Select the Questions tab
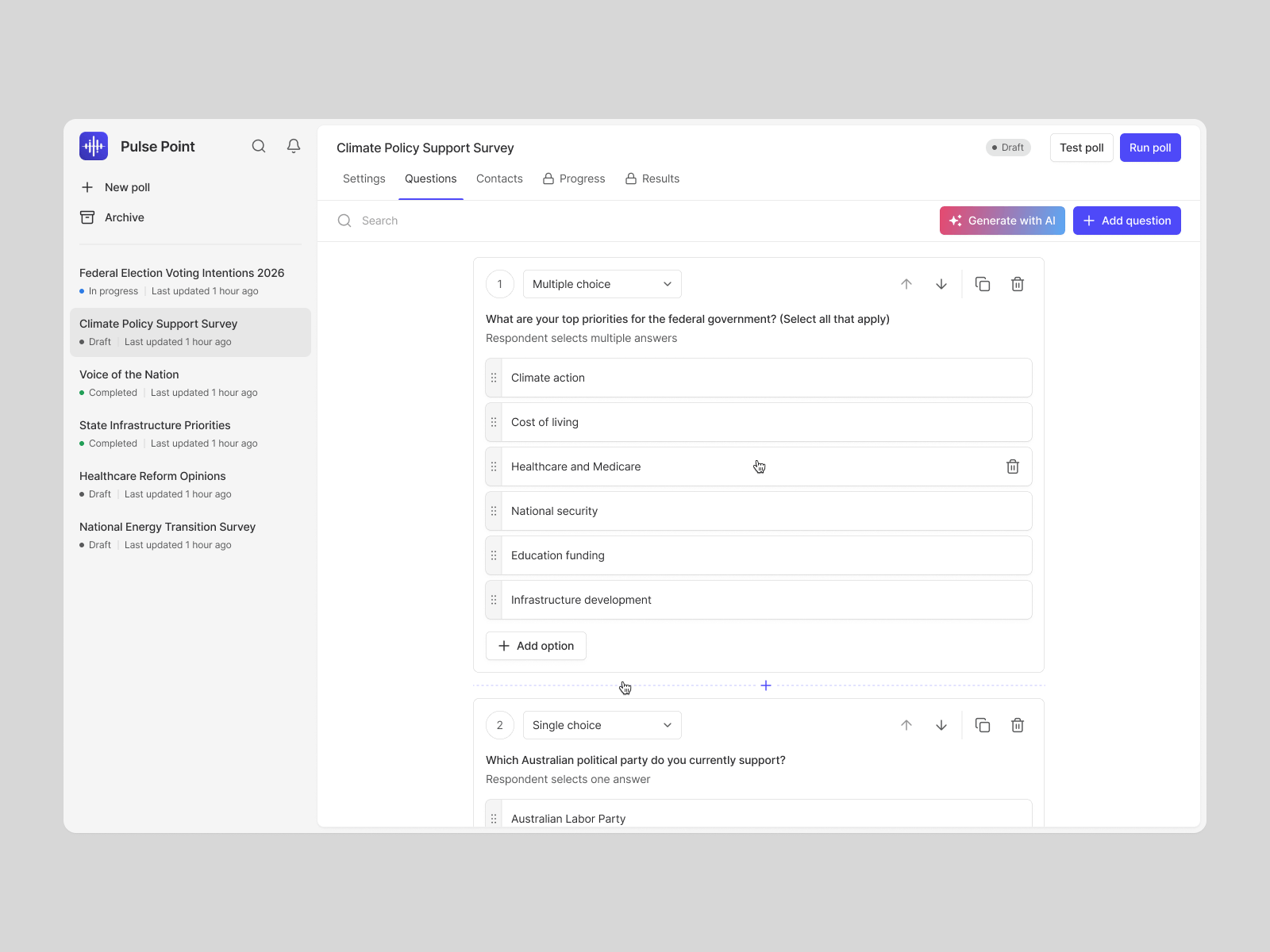The image size is (1270, 952). [x=431, y=178]
